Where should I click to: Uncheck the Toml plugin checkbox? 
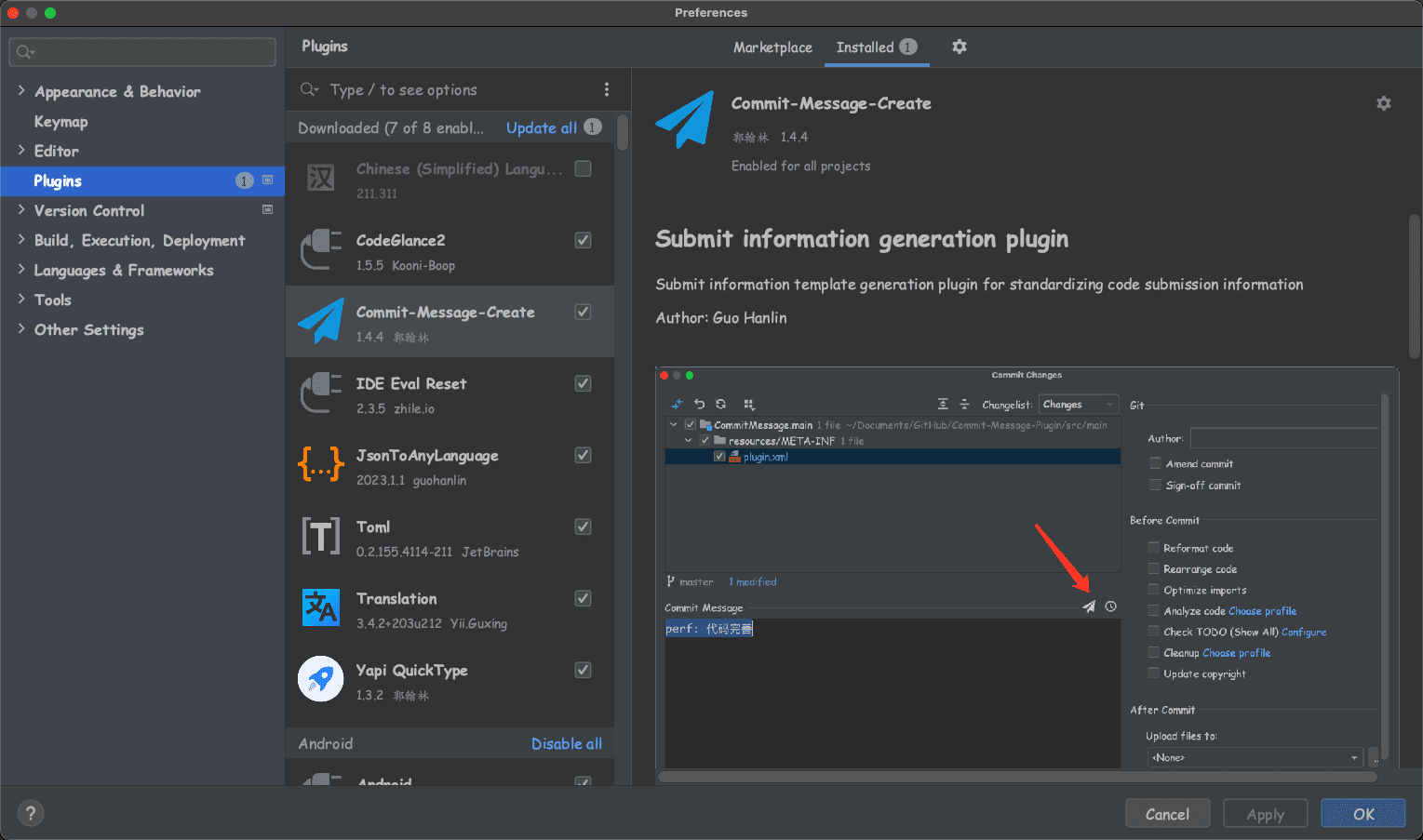pos(584,527)
